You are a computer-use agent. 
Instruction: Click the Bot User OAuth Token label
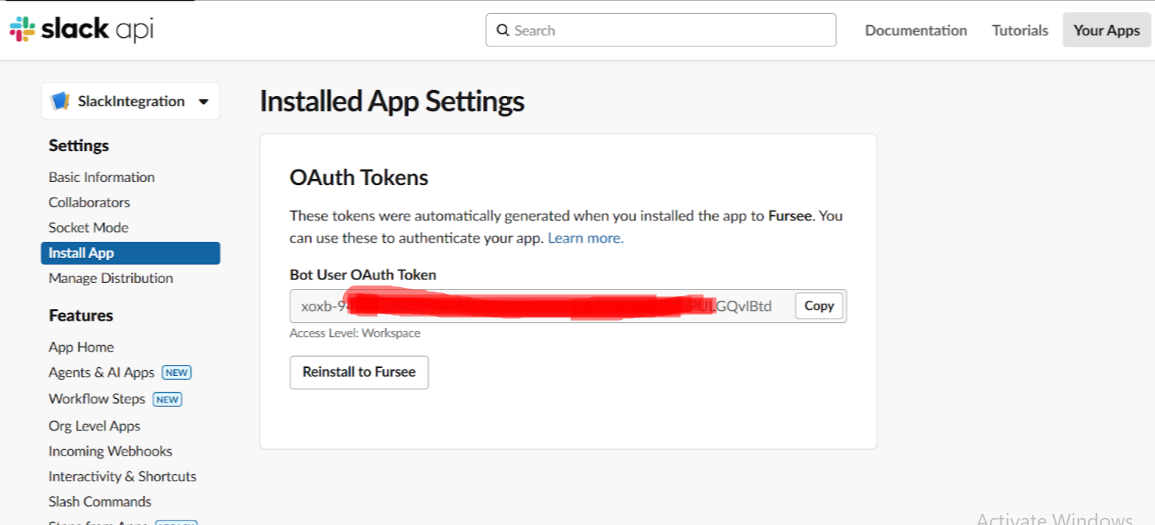coord(363,275)
